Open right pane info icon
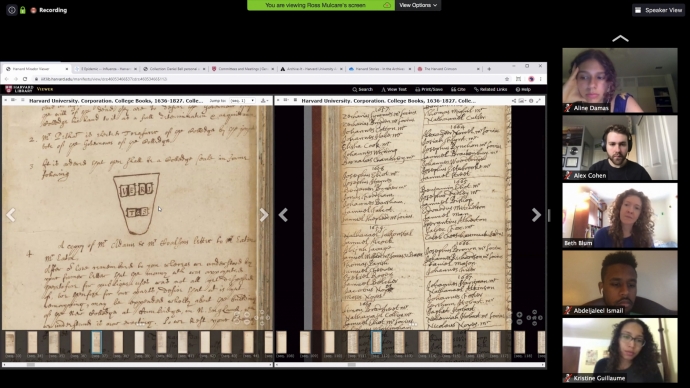Viewport: 690px width, 388px height. click(x=531, y=101)
